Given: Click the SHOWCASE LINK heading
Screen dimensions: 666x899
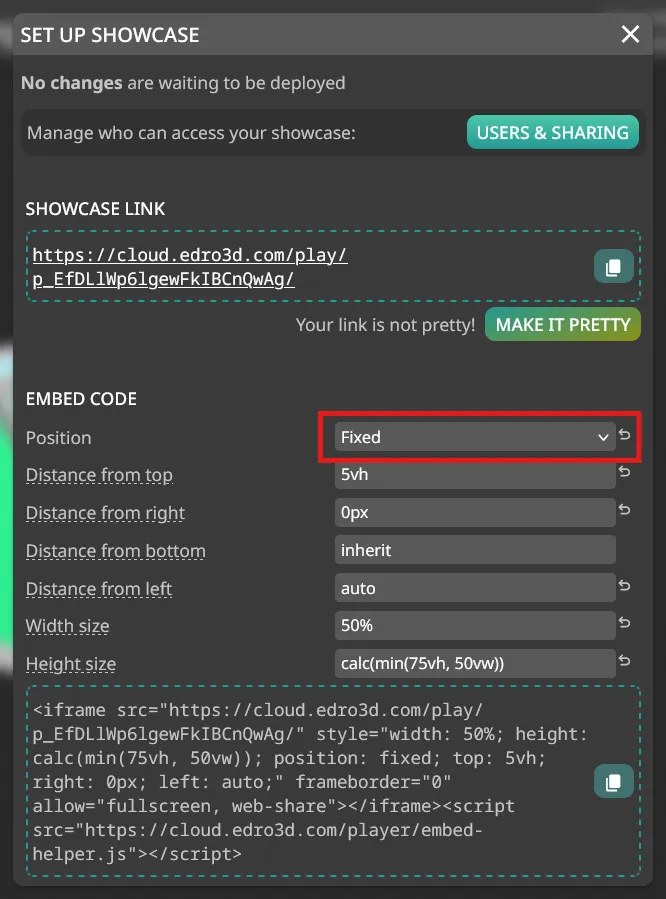Looking at the screenshot, I should coord(95,209).
